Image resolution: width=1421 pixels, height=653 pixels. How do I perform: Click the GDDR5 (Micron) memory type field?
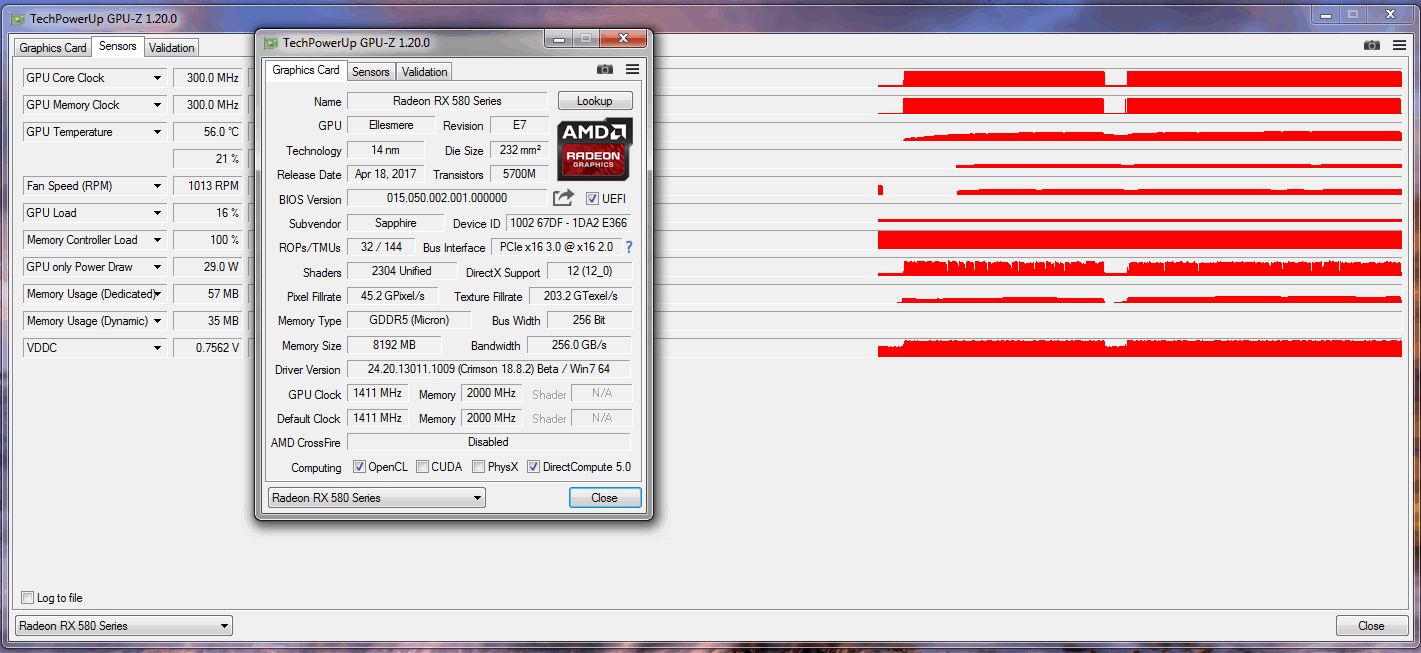pyautogui.click(x=410, y=320)
